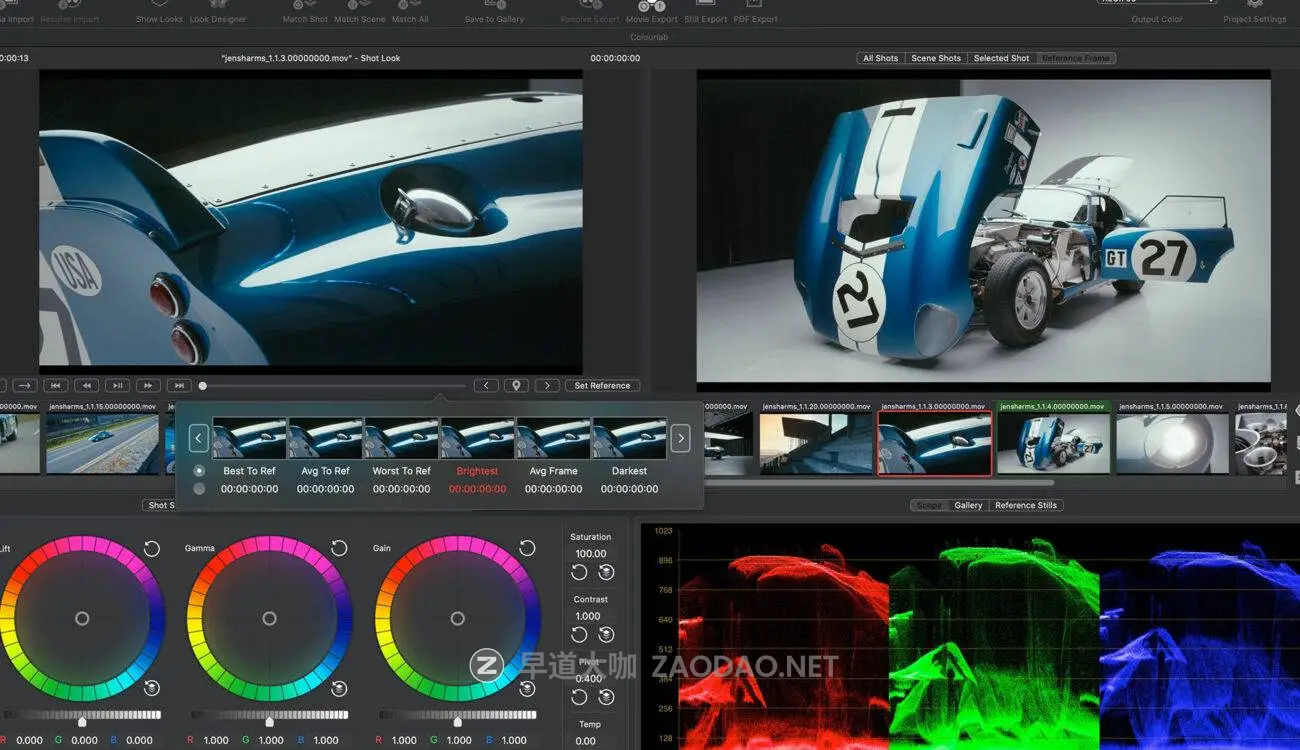Select the lower radio button in frame popup
The width and height of the screenshot is (1300, 750).
(x=199, y=489)
